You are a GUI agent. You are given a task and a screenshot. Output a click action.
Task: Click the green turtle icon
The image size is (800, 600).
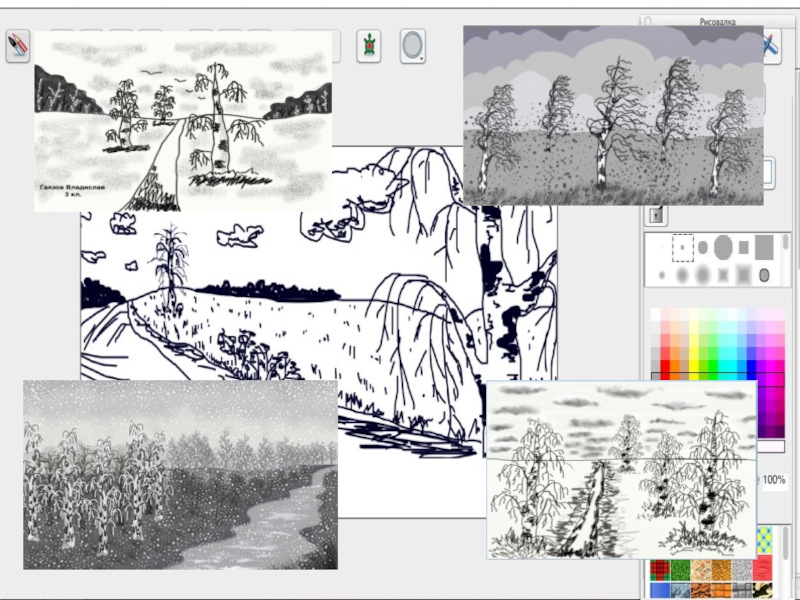pyautogui.click(x=368, y=46)
